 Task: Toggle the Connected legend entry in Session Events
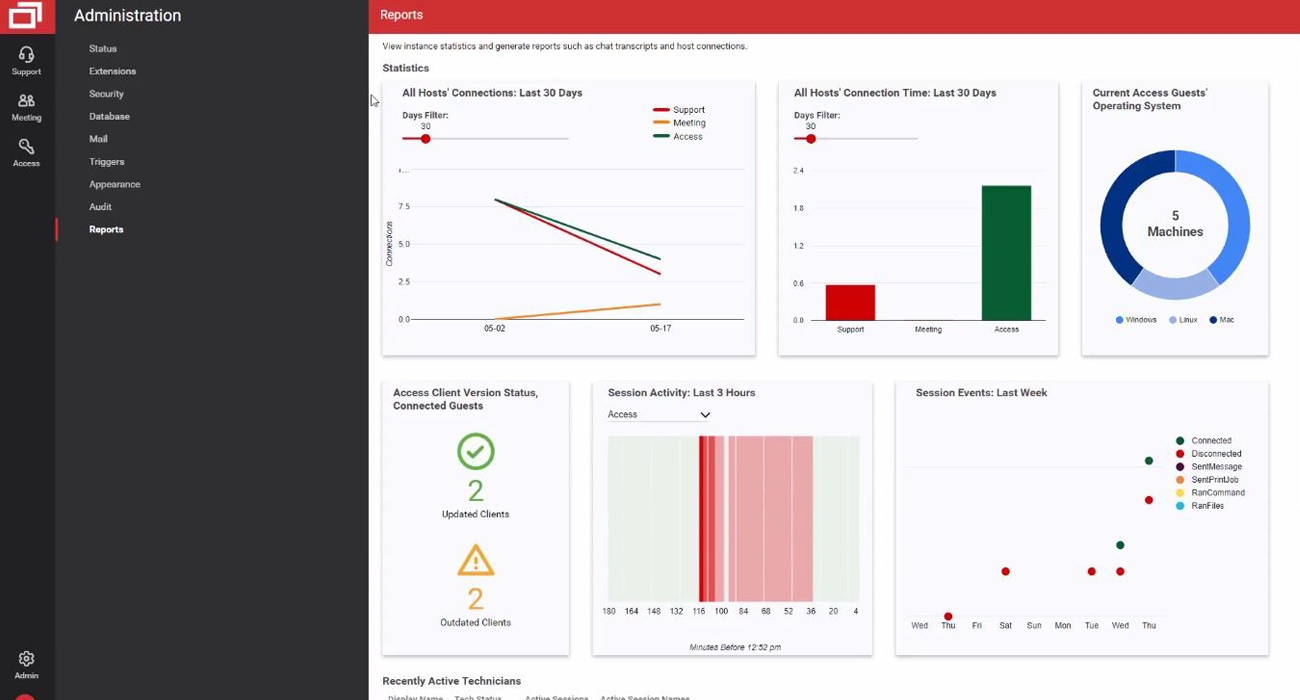click(1204, 441)
